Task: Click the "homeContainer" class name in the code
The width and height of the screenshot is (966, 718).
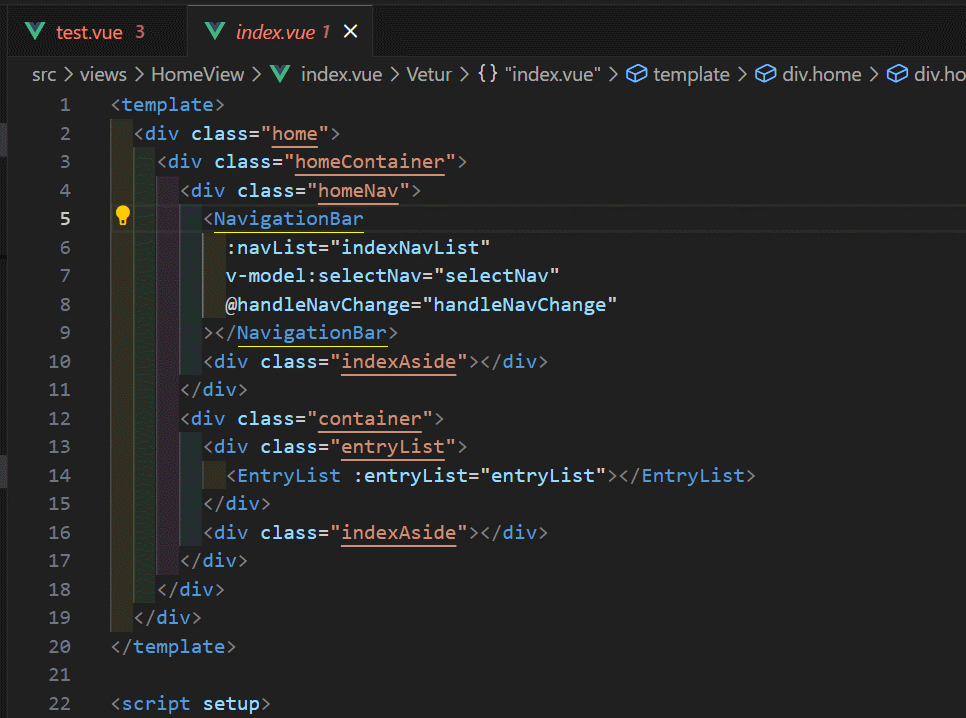Action: pos(370,161)
